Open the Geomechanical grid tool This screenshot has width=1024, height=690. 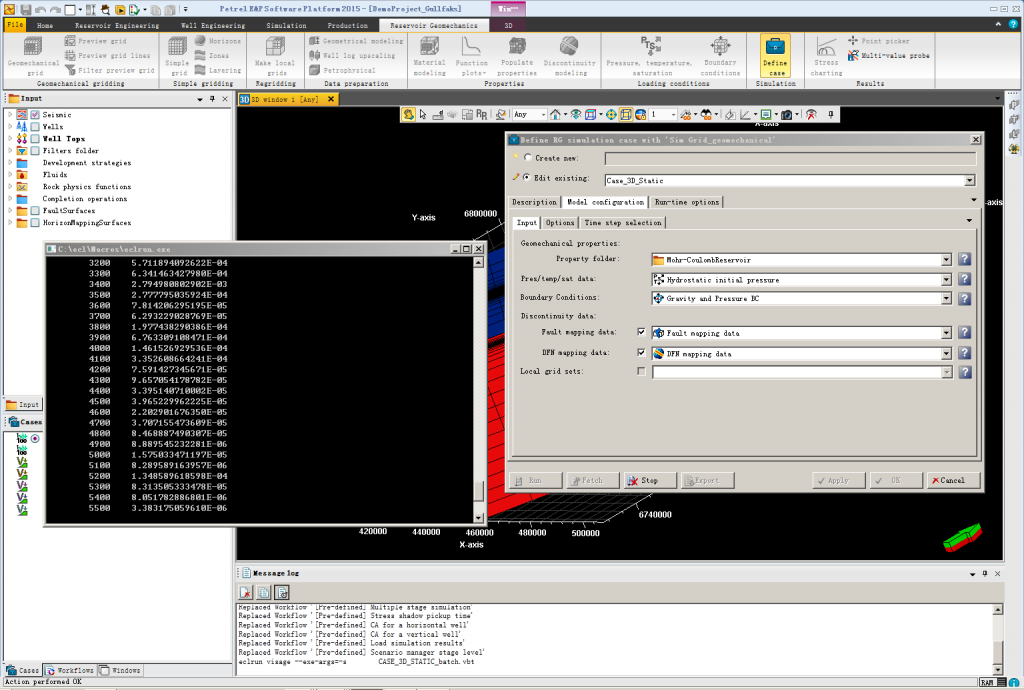click(x=33, y=55)
